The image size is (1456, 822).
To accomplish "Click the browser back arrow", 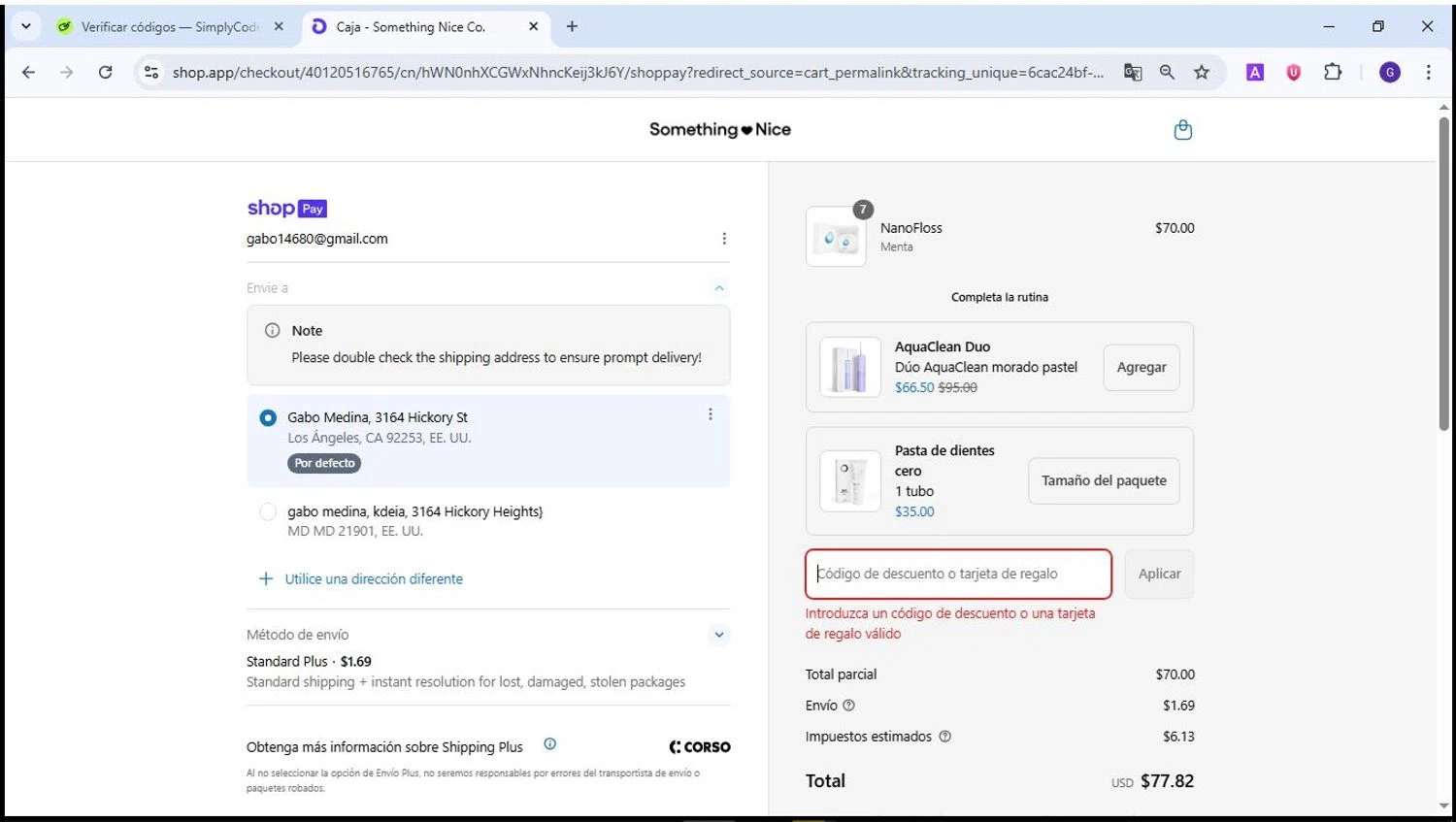I will [x=28, y=72].
